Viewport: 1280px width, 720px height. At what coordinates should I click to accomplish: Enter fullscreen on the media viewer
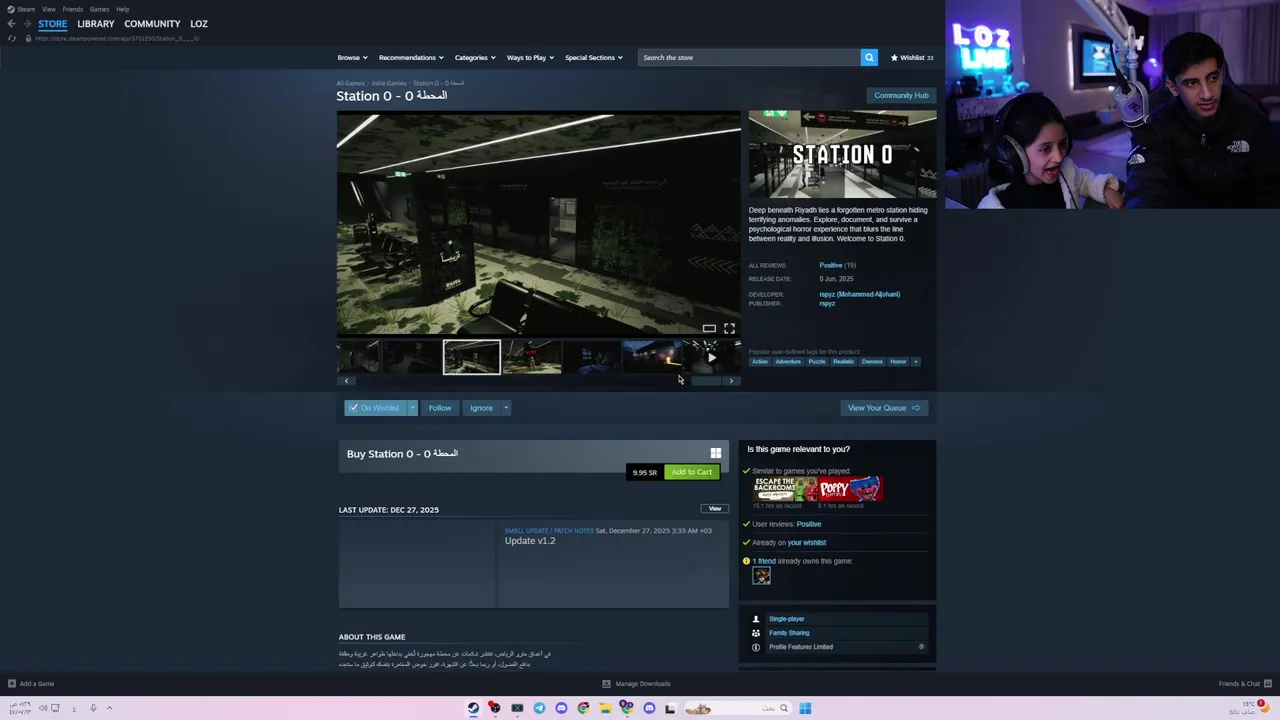(729, 328)
